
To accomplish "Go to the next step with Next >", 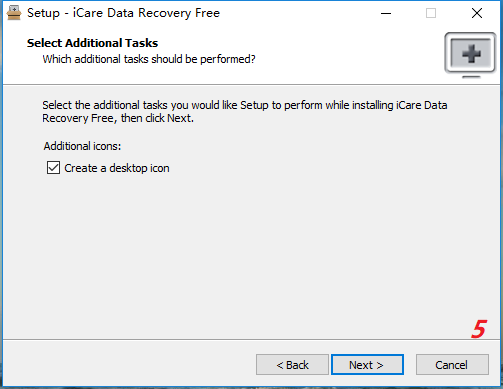I will 367,365.
